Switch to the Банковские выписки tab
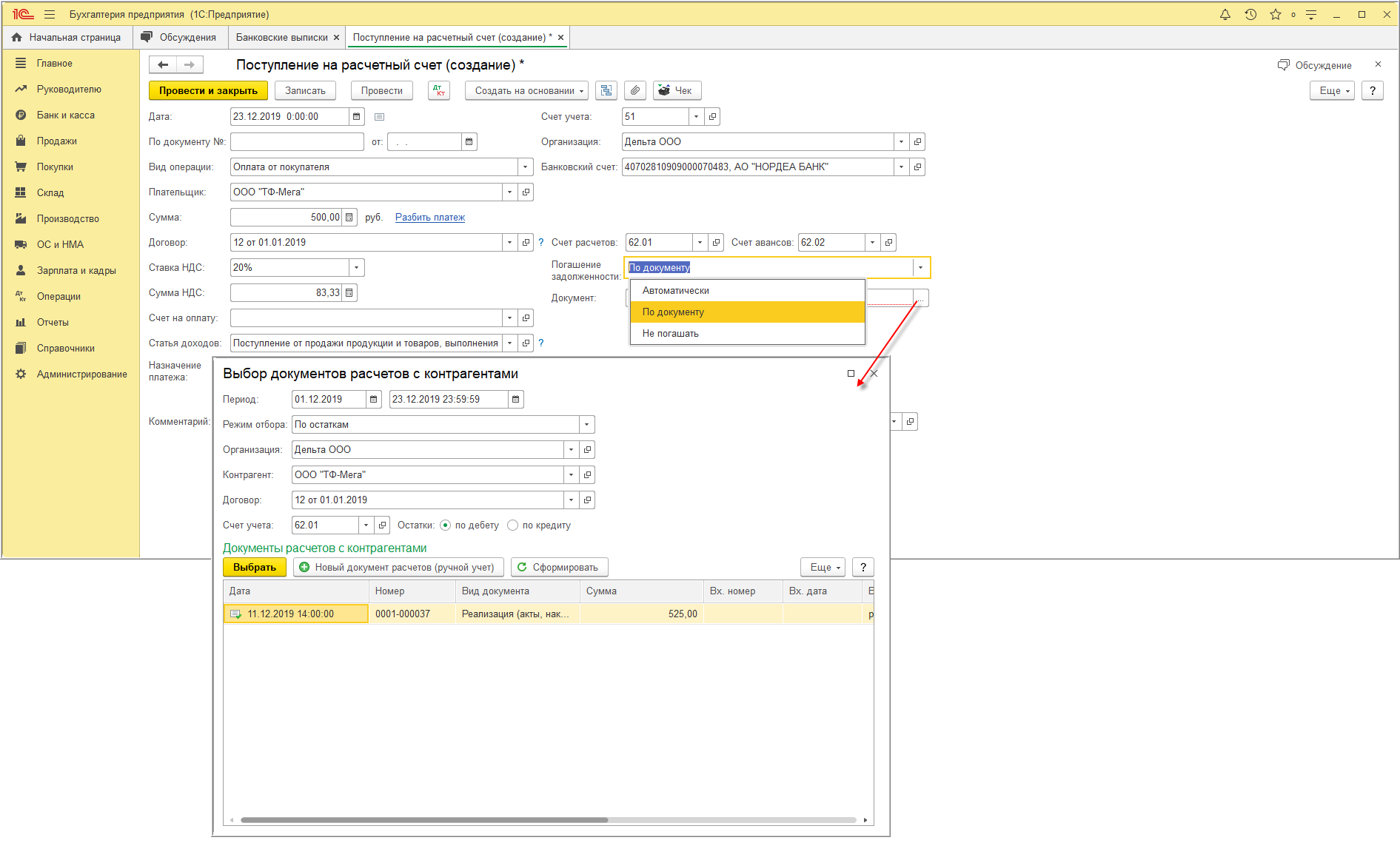 click(281, 37)
